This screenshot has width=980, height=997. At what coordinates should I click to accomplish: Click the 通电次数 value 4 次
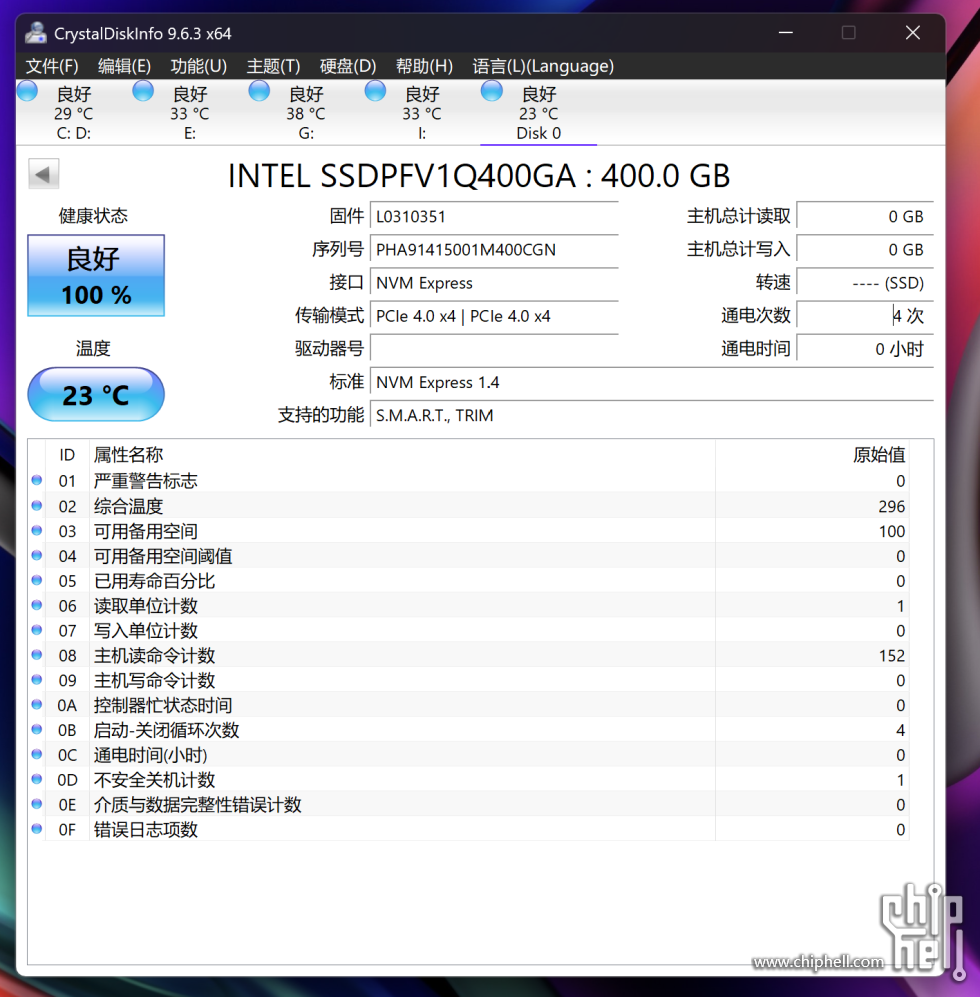click(x=865, y=316)
